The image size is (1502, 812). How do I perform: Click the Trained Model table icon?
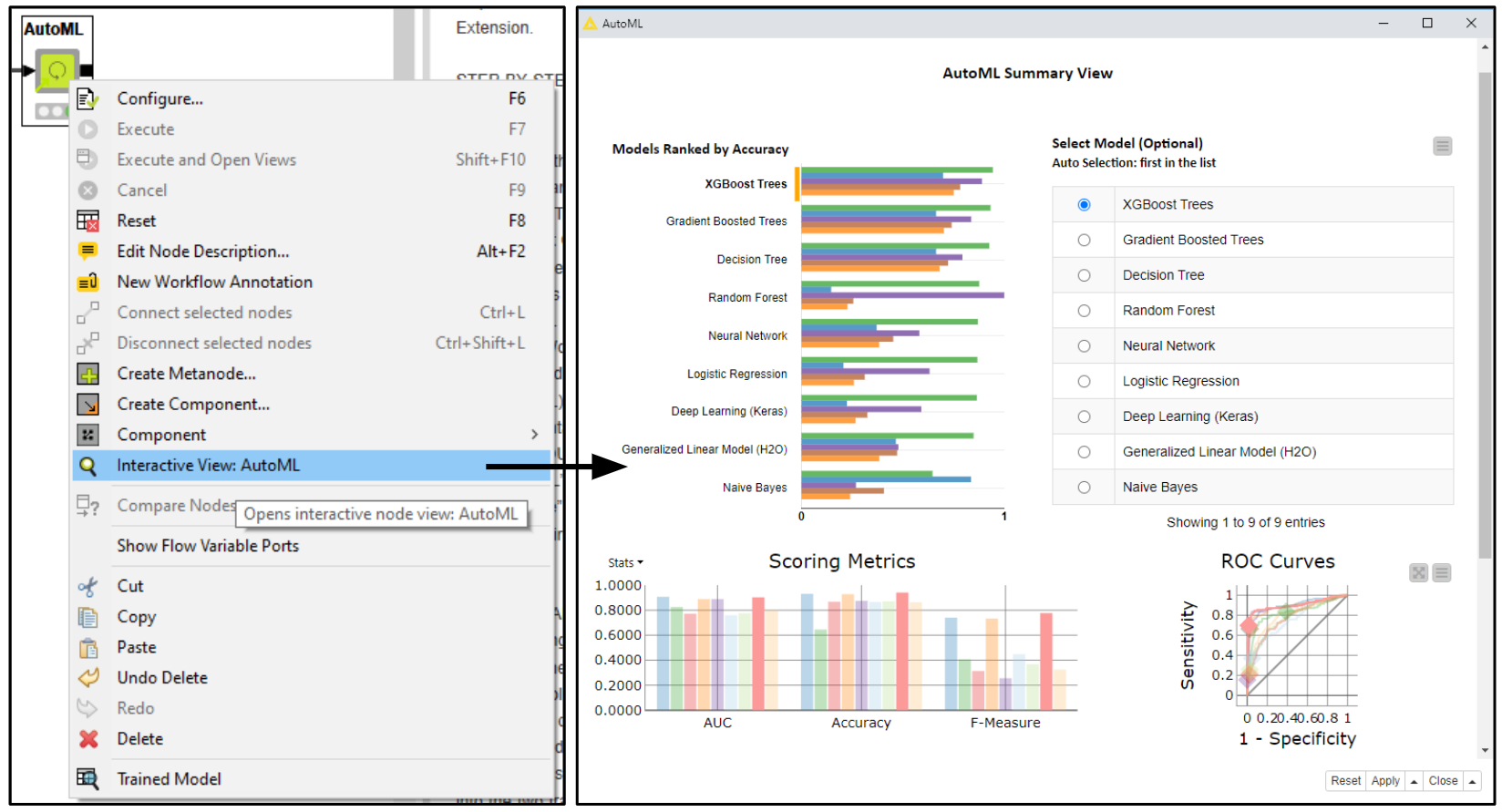tap(87, 779)
